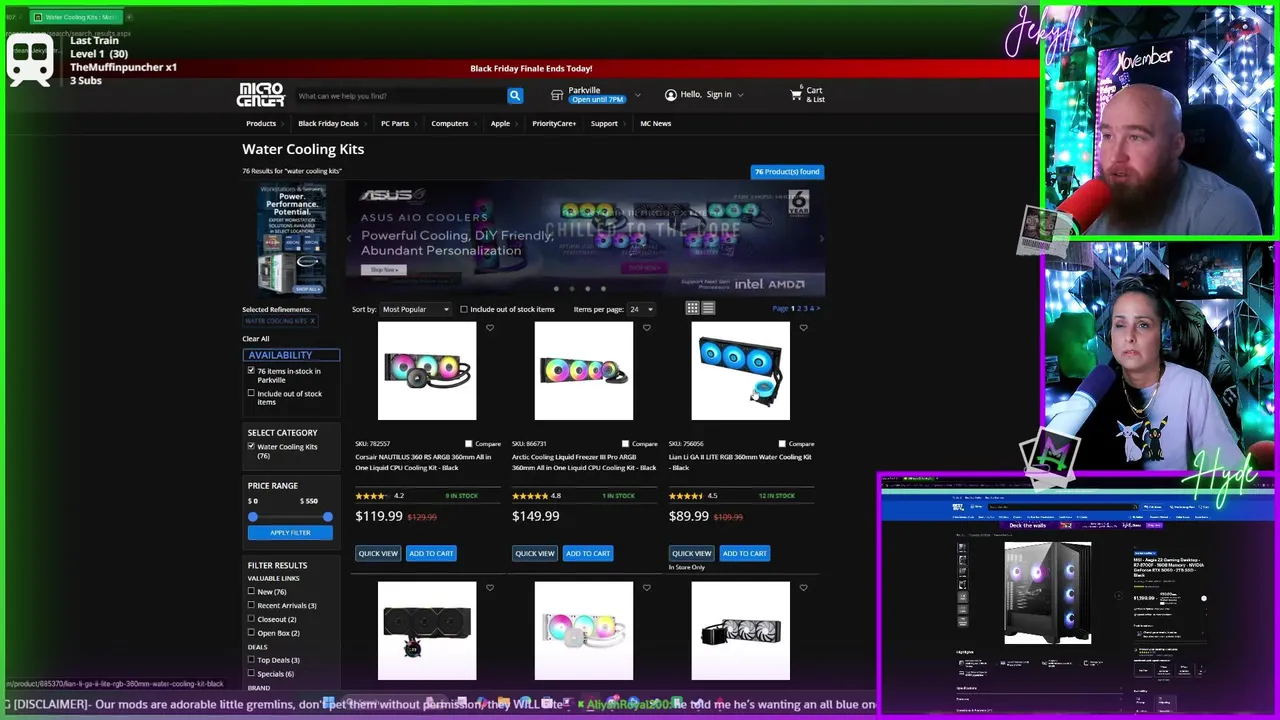The height and width of the screenshot is (720, 1280).
Task: Open the Micro Center logo home link
Action: [260, 94]
